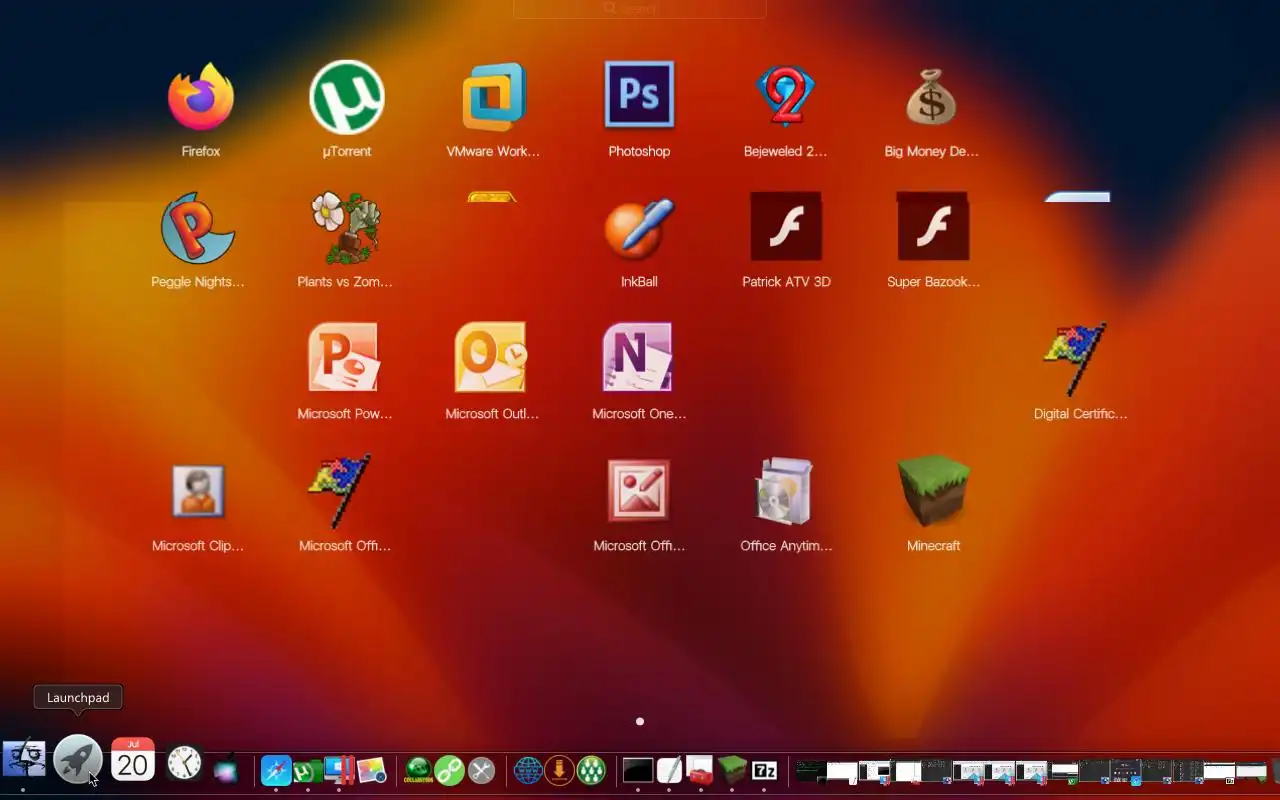Open the VMware Workstation app icon
1280x800 pixels.
coord(493,97)
